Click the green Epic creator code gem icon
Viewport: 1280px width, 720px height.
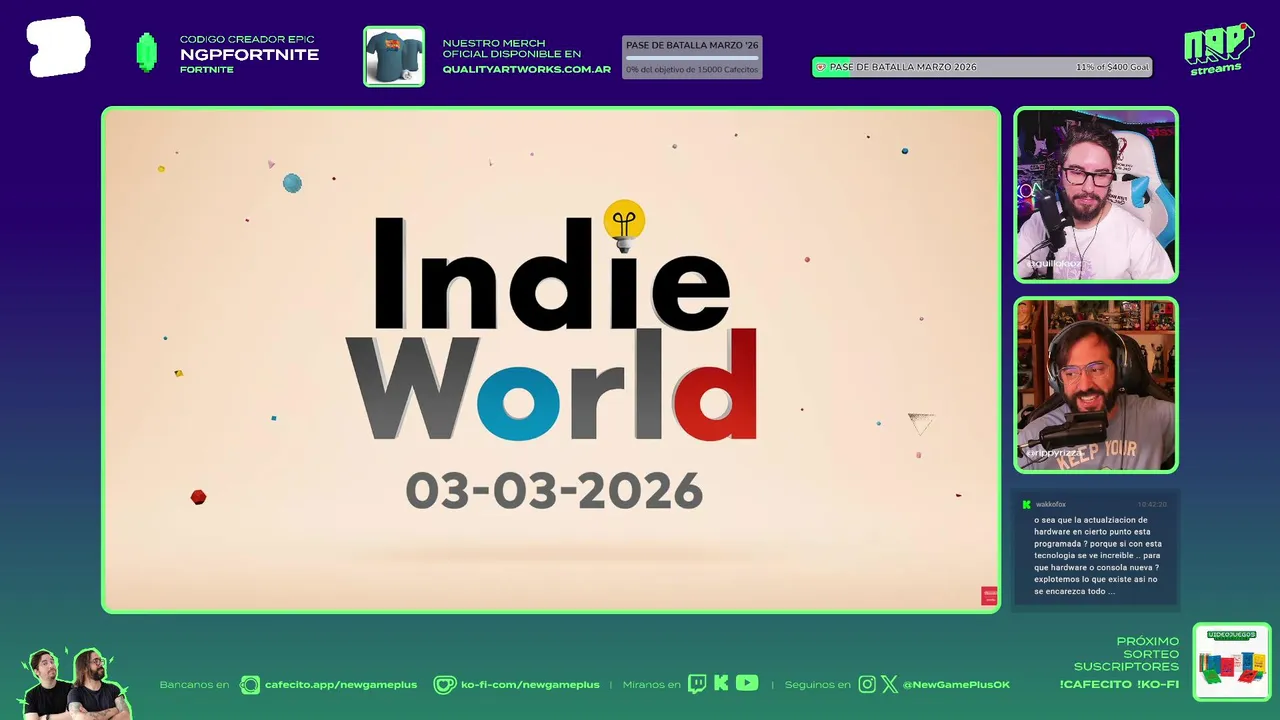[x=147, y=53]
